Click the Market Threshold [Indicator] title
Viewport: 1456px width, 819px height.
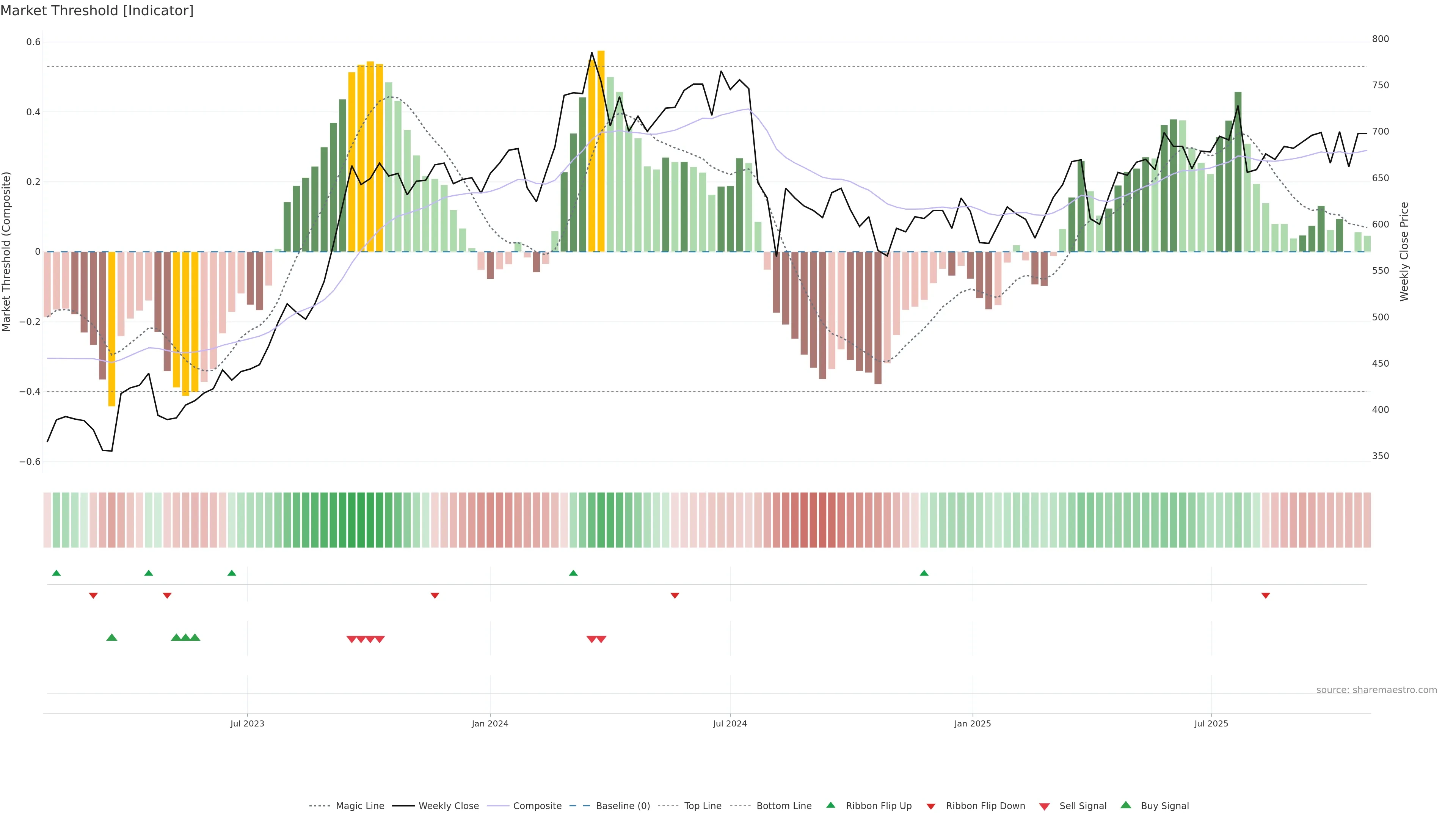point(97,11)
